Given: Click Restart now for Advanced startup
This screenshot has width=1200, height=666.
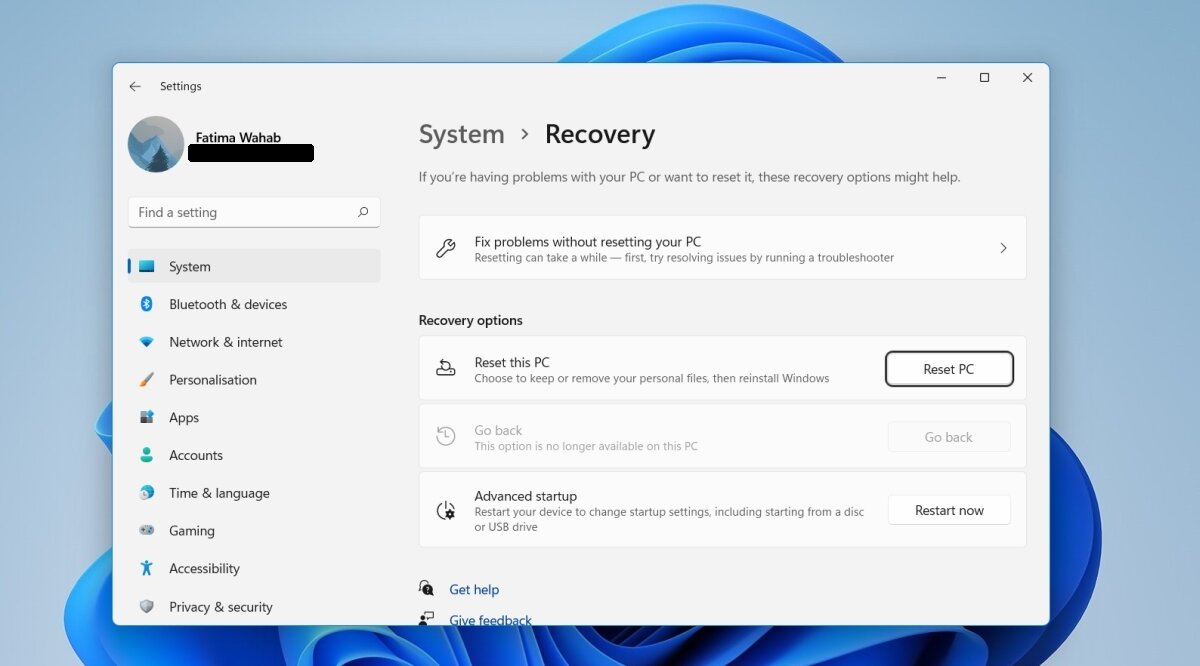Looking at the screenshot, I should pyautogui.click(x=948, y=510).
